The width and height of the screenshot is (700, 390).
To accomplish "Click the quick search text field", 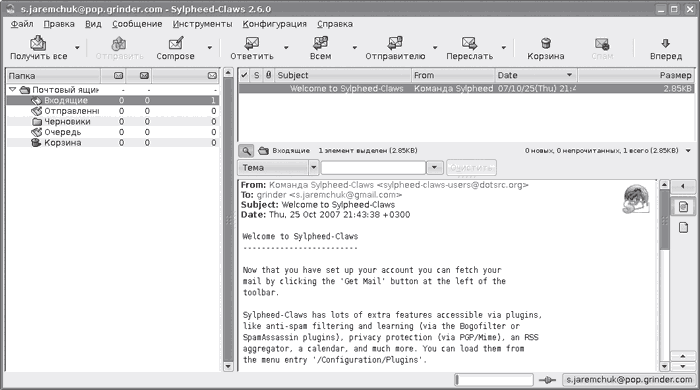I will click(373, 168).
